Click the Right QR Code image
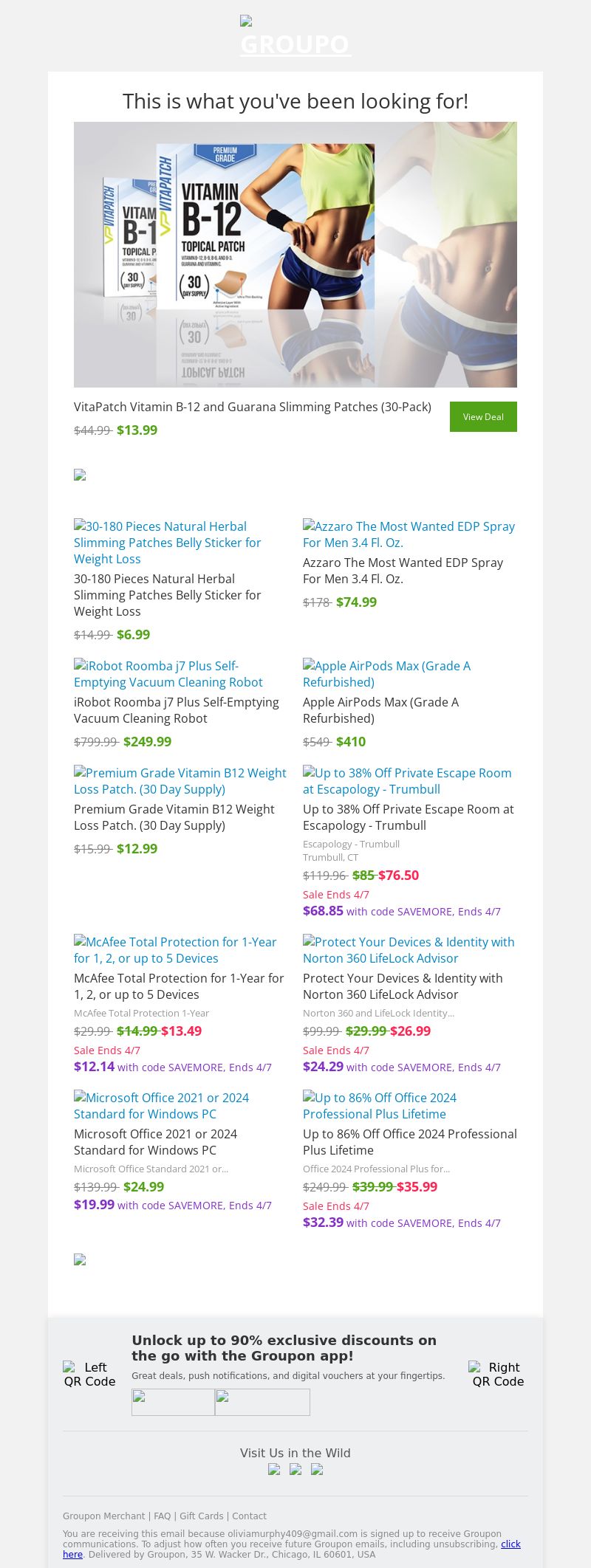Viewport: 591px width, 1568px height. click(x=498, y=1375)
